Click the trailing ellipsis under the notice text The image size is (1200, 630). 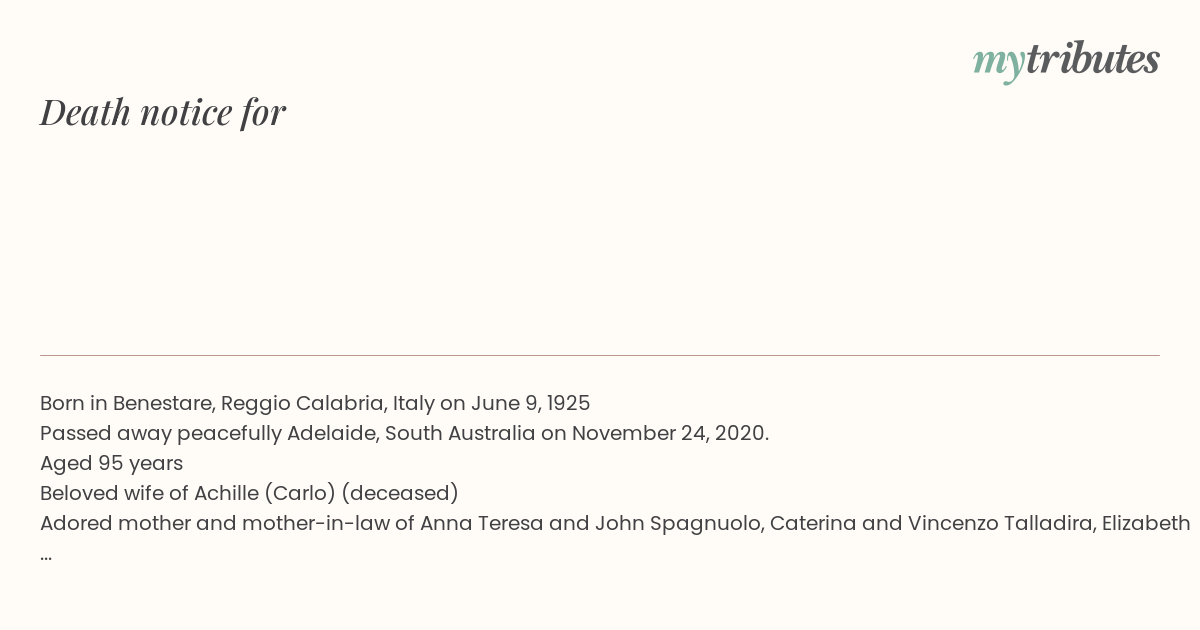click(46, 556)
